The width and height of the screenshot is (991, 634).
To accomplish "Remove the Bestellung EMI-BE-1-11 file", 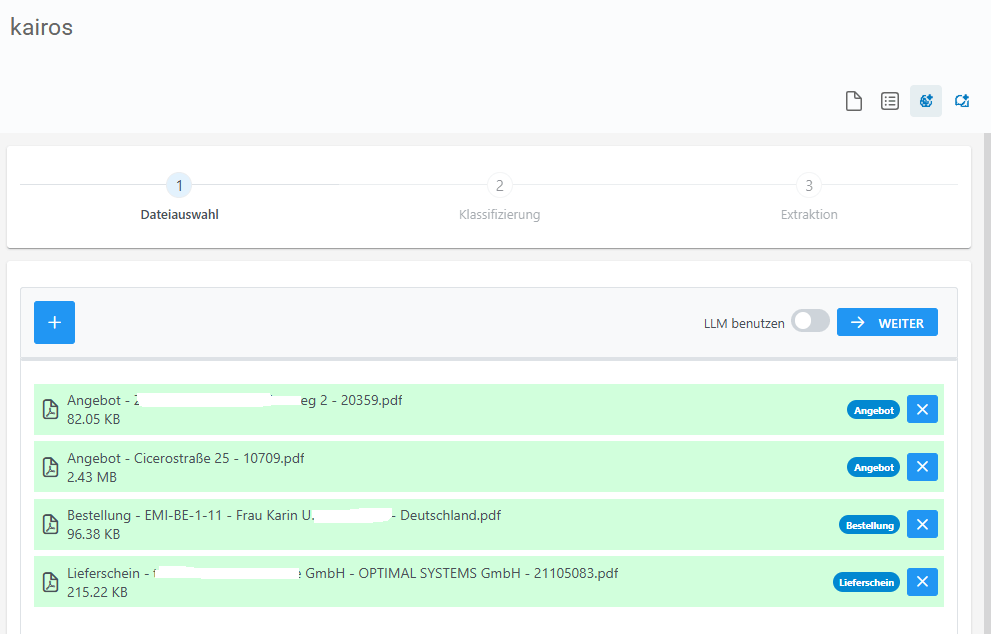I will [922, 524].
